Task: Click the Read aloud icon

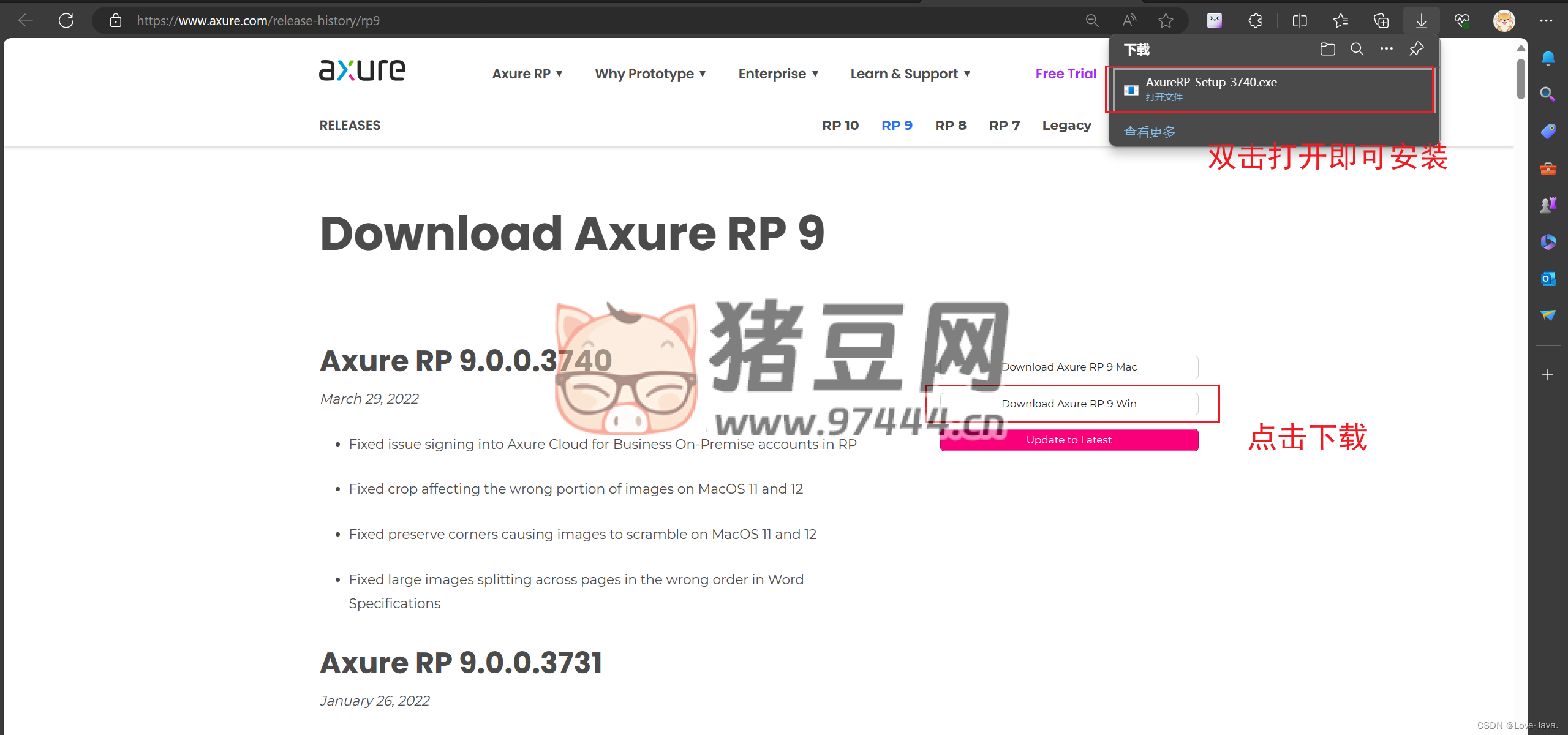Action: tap(1129, 21)
